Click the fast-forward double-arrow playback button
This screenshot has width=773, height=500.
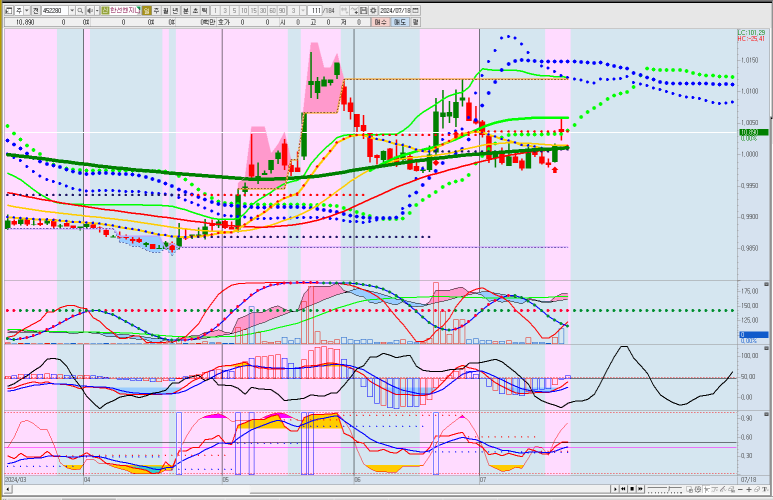pyautogui.click(x=640, y=489)
